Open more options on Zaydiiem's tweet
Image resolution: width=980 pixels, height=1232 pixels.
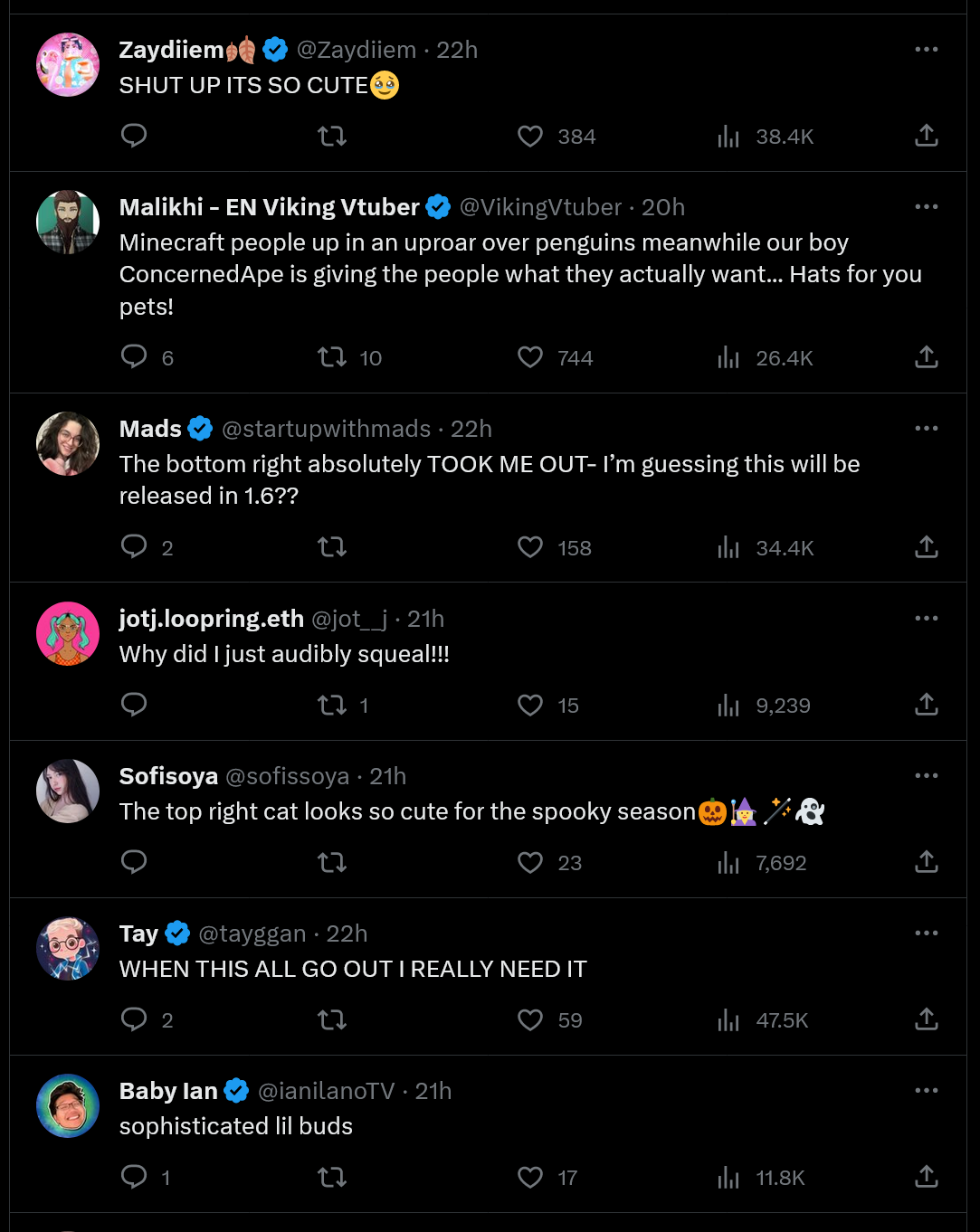pos(926,49)
